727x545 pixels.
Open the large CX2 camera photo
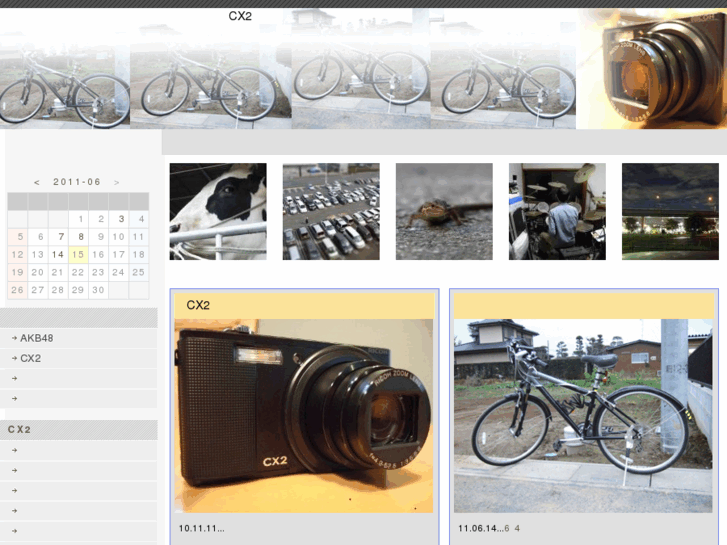[304, 416]
